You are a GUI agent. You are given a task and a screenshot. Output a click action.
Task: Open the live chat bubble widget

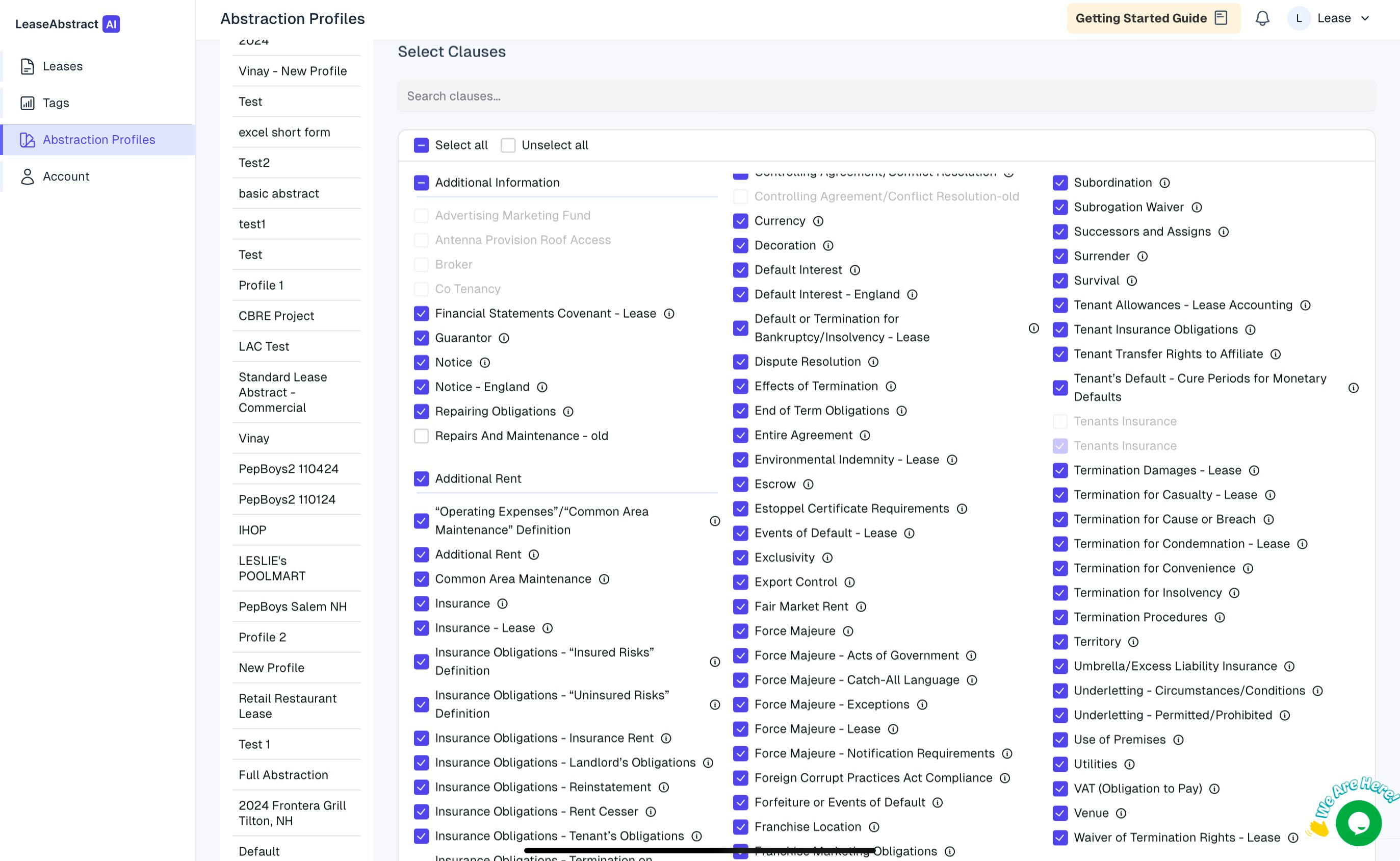coord(1358,822)
